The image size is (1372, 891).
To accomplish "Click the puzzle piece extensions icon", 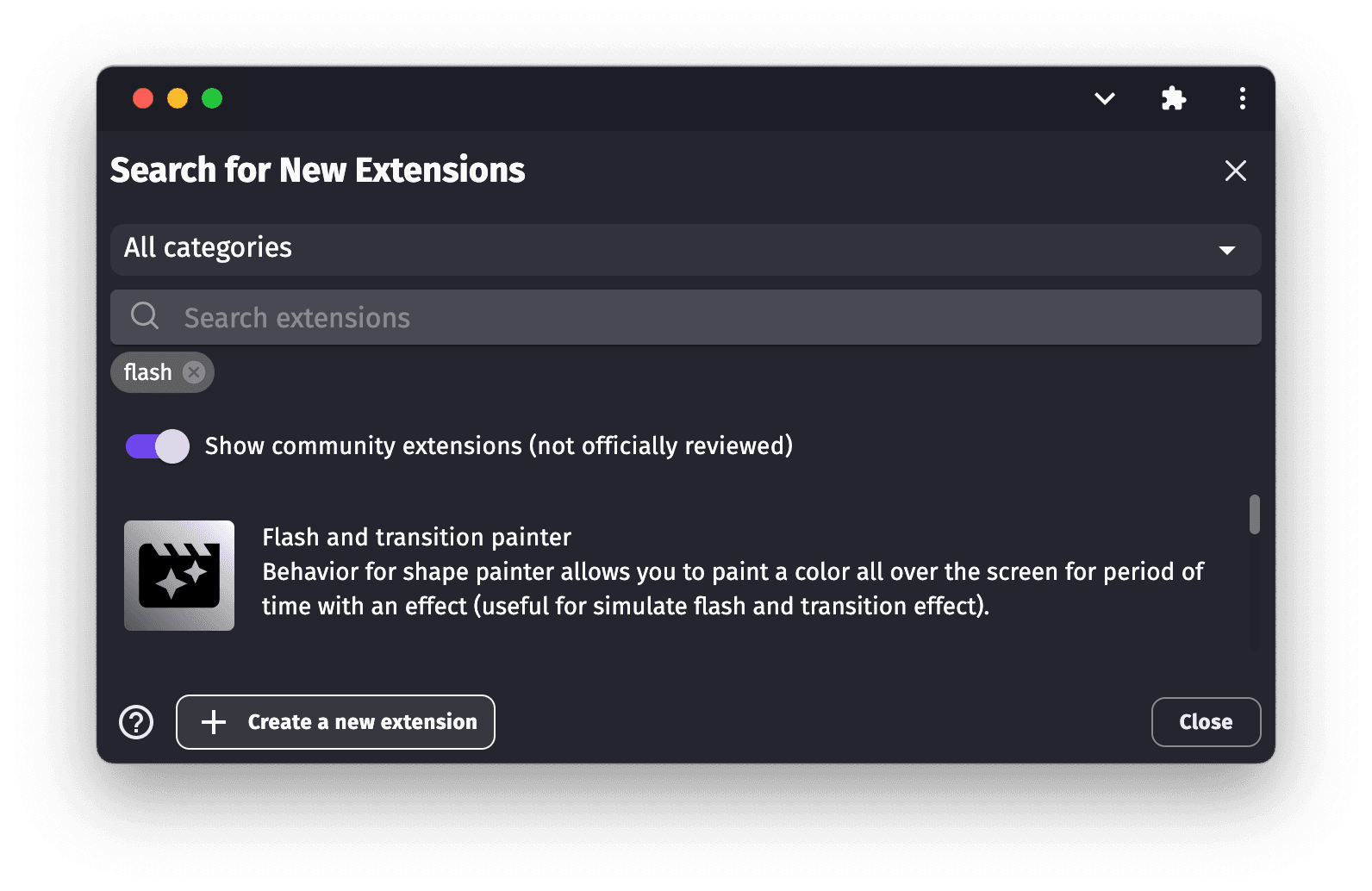I will tap(1173, 98).
